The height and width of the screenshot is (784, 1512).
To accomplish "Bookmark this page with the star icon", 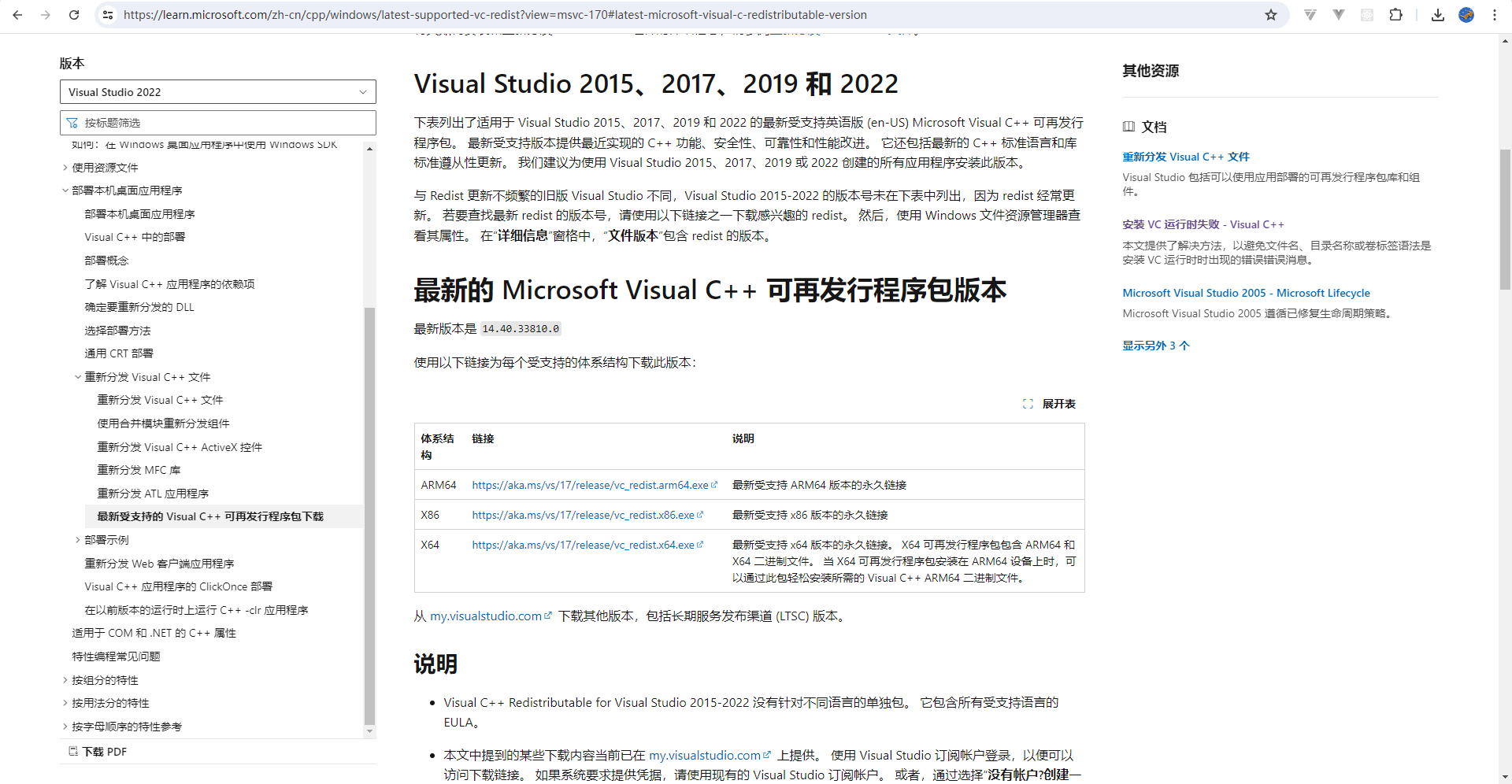I will click(1271, 15).
